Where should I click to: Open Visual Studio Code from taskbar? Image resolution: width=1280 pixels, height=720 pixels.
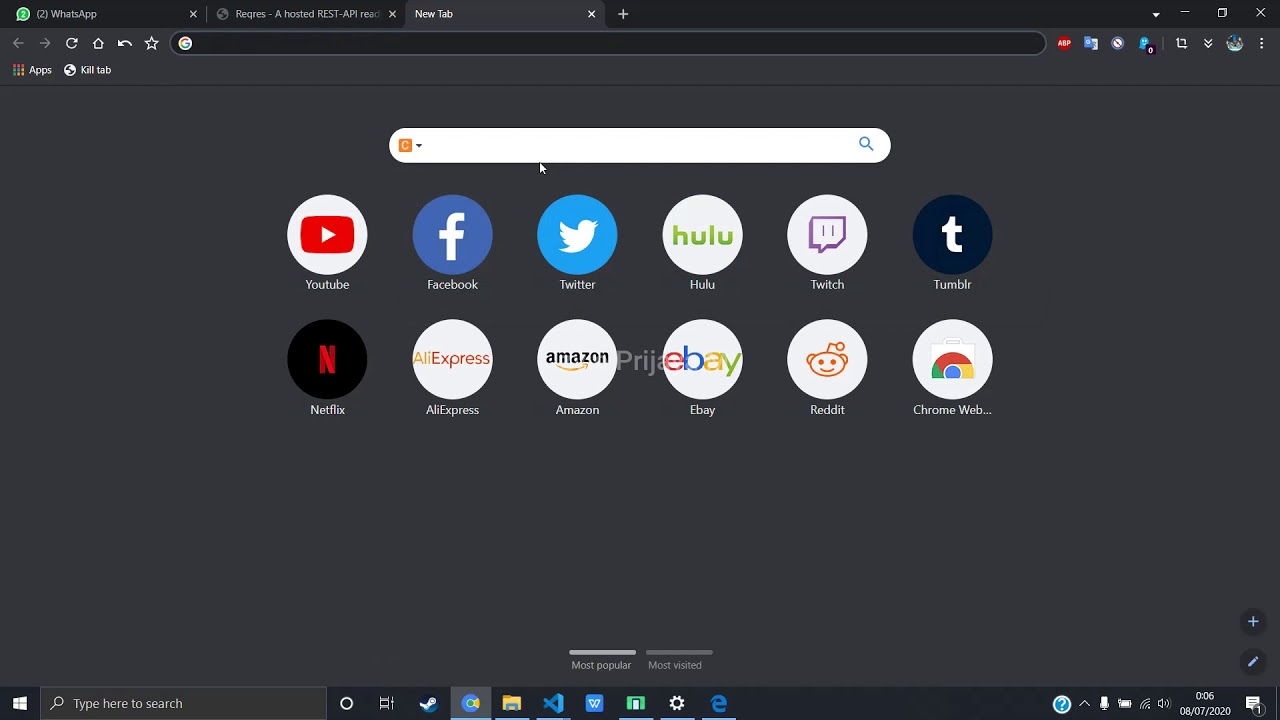[553, 703]
